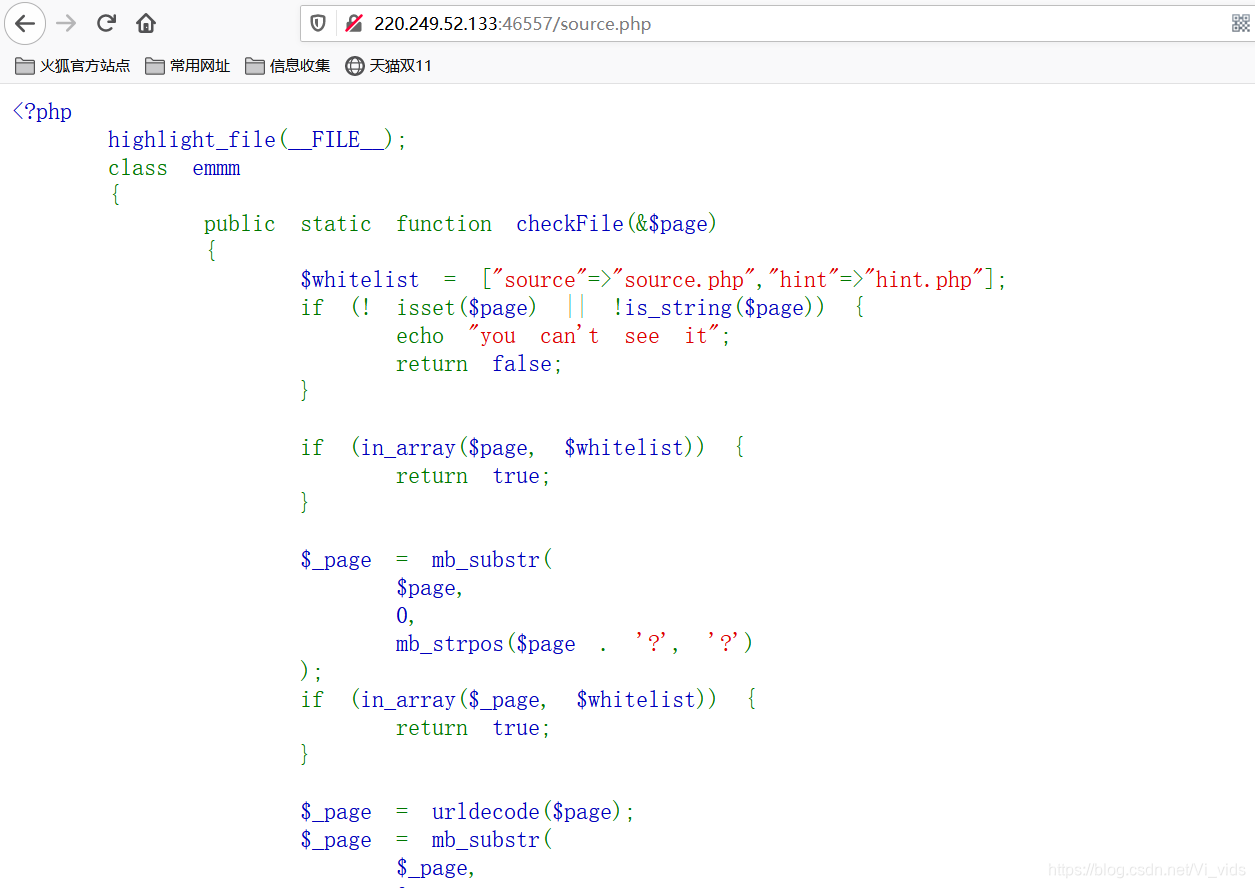The height and width of the screenshot is (888, 1255).
Task: Click the first $_page = mb_substr( line
Action: pos(426,560)
